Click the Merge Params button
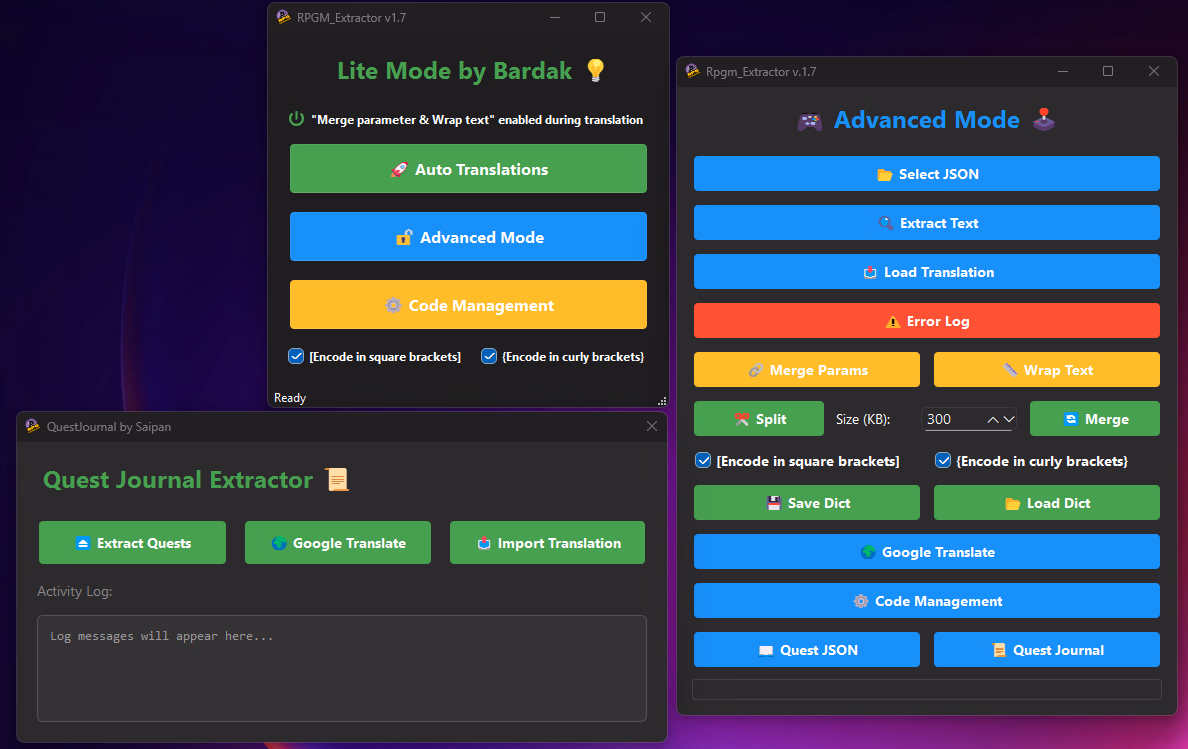Image resolution: width=1188 pixels, height=749 pixels. [806, 370]
